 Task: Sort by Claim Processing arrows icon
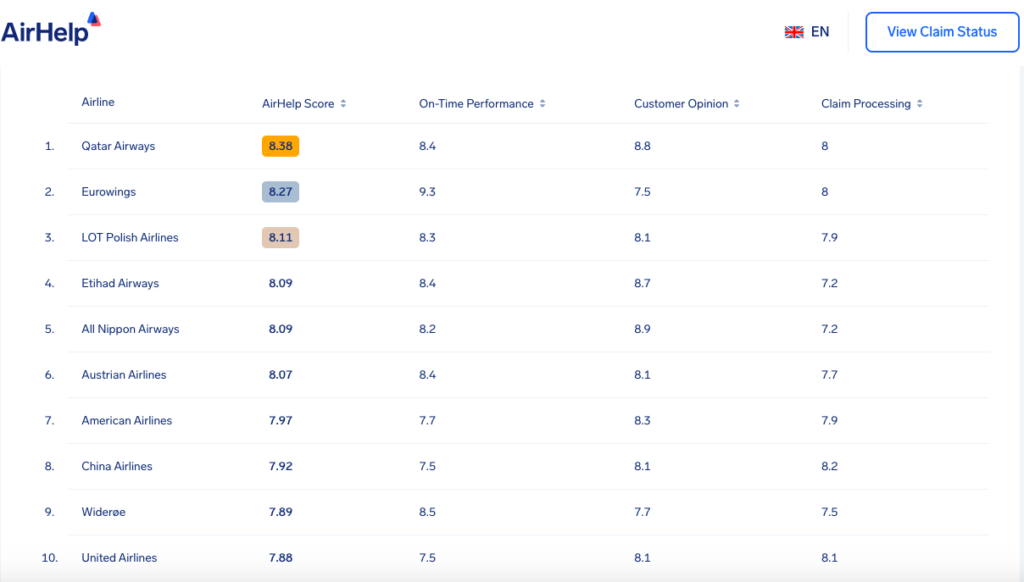920,104
